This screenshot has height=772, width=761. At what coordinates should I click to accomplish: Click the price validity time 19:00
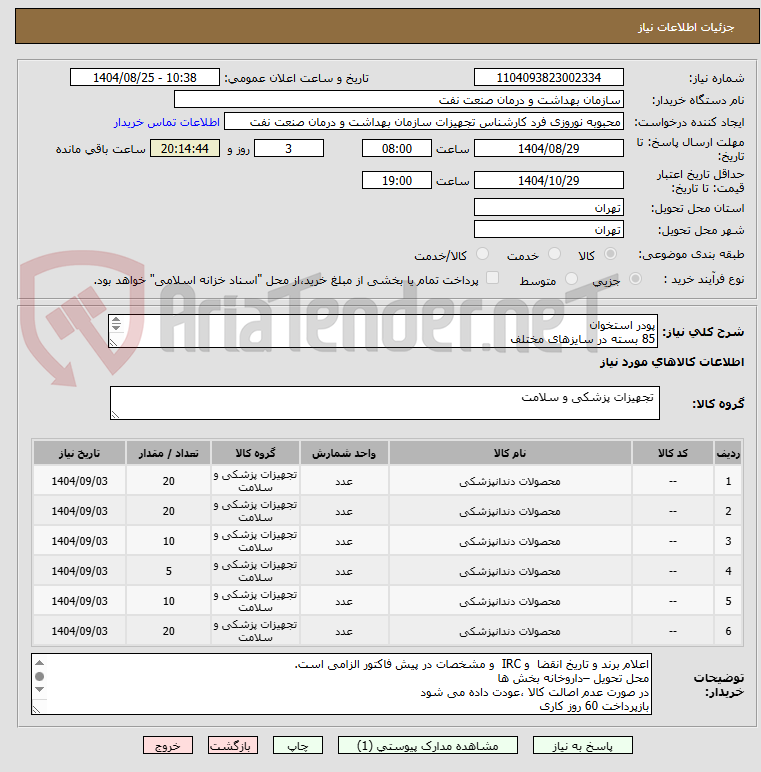coord(397,180)
